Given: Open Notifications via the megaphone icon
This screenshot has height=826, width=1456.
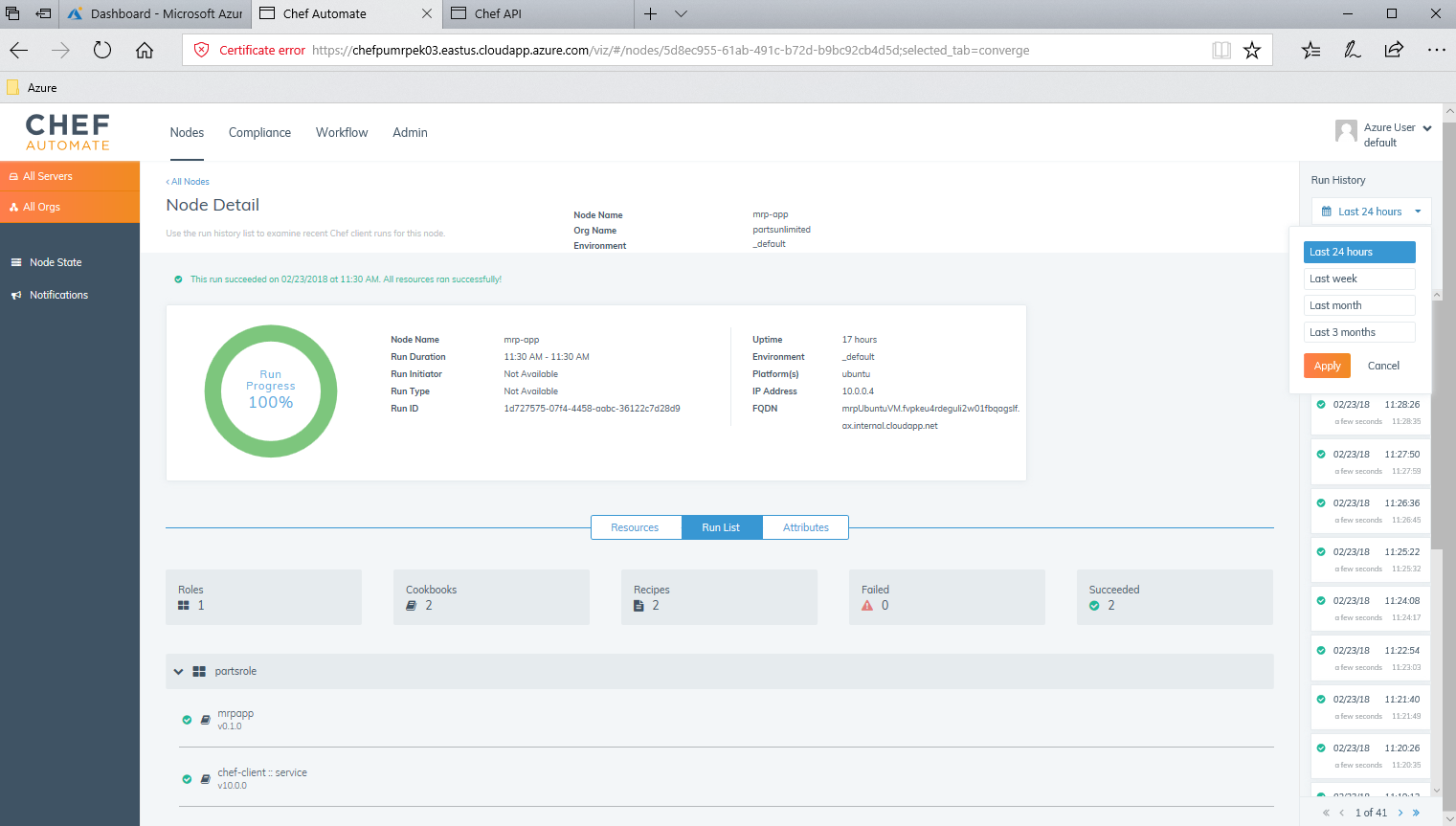Looking at the screenshot, I should tap(16, 294).
